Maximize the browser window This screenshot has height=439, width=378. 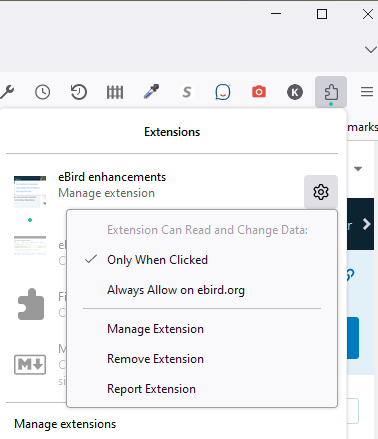[x=322, y=14]
